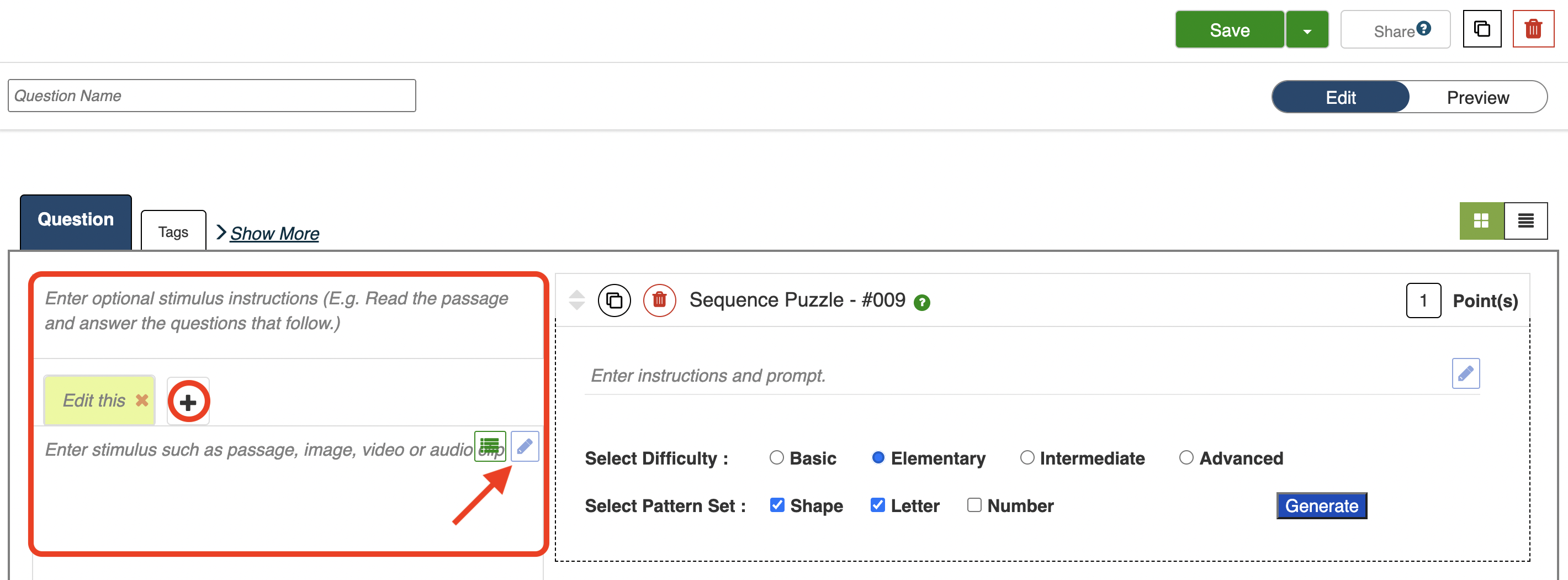Remove the 'Edit this' stimulus tab
Viewport: 1568px width, 580px height.
click(x=142, y=400)
